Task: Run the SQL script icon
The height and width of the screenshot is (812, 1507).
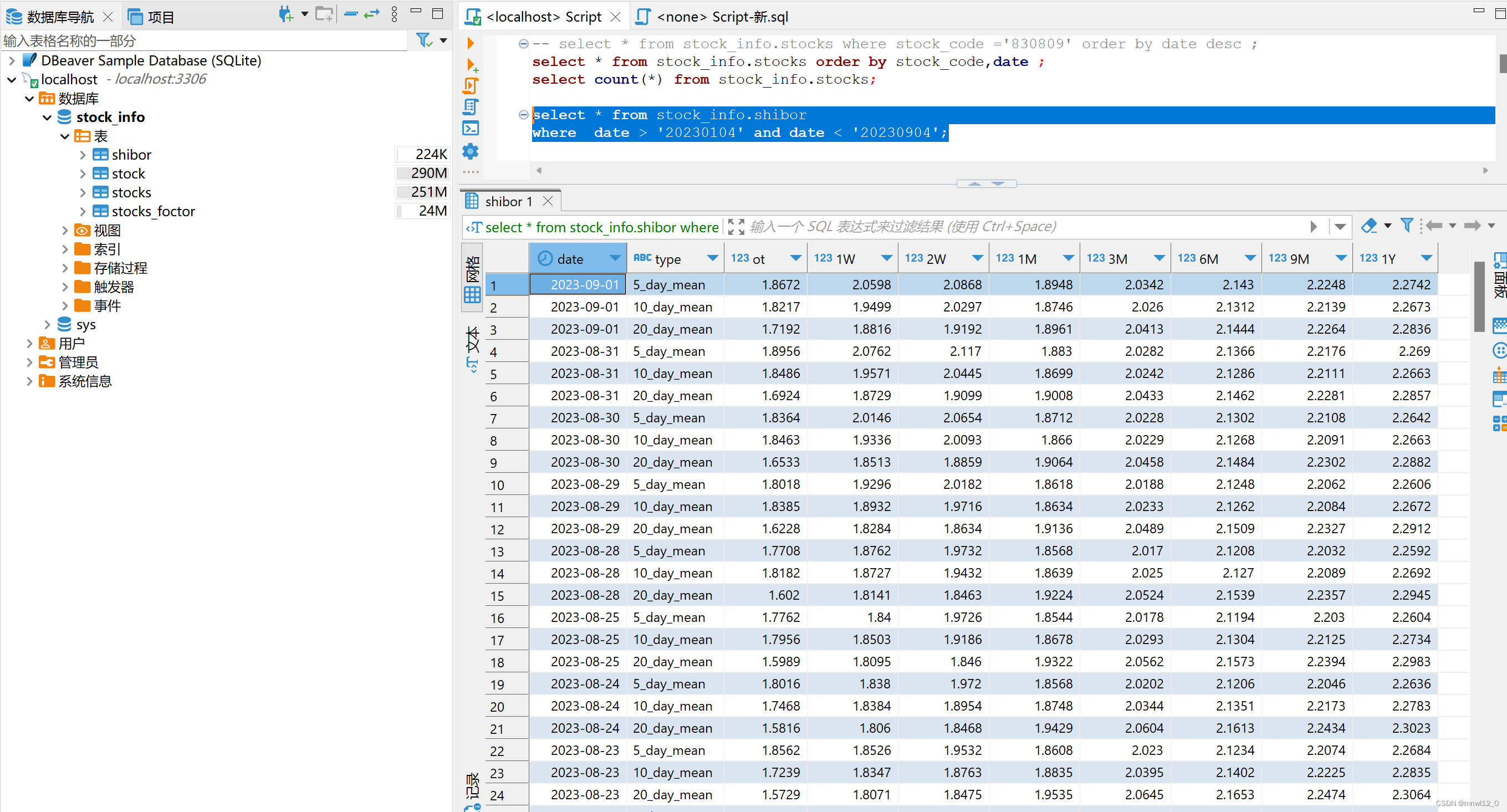Action: pos(471,86)
